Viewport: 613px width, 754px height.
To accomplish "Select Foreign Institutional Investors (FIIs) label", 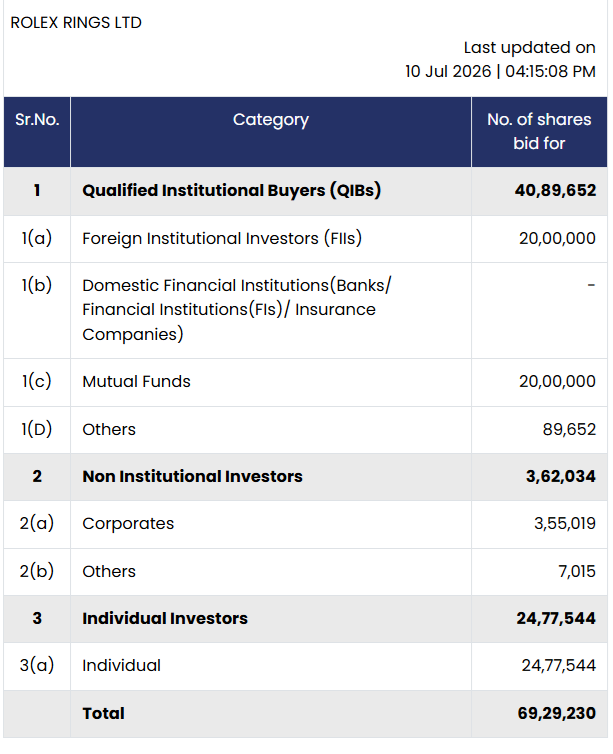I will coord(222,239).
